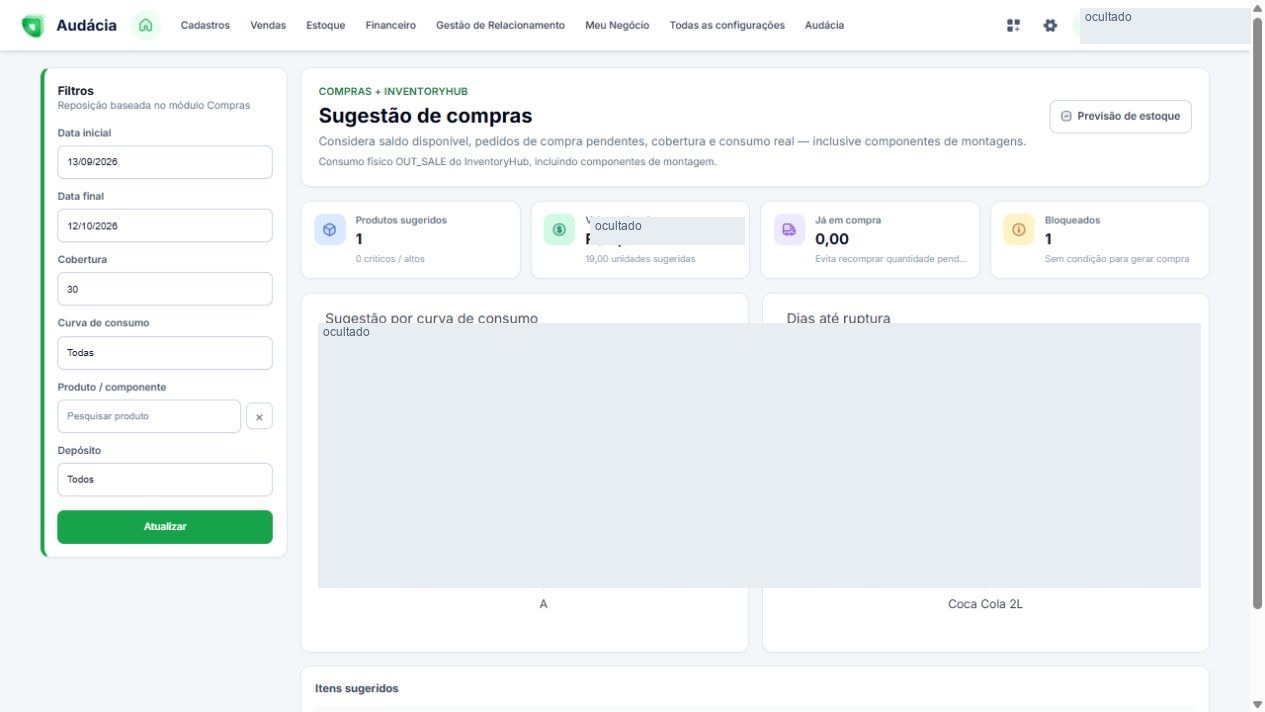
Task: Click the Pesquisar produto search field
Action: 149,417
